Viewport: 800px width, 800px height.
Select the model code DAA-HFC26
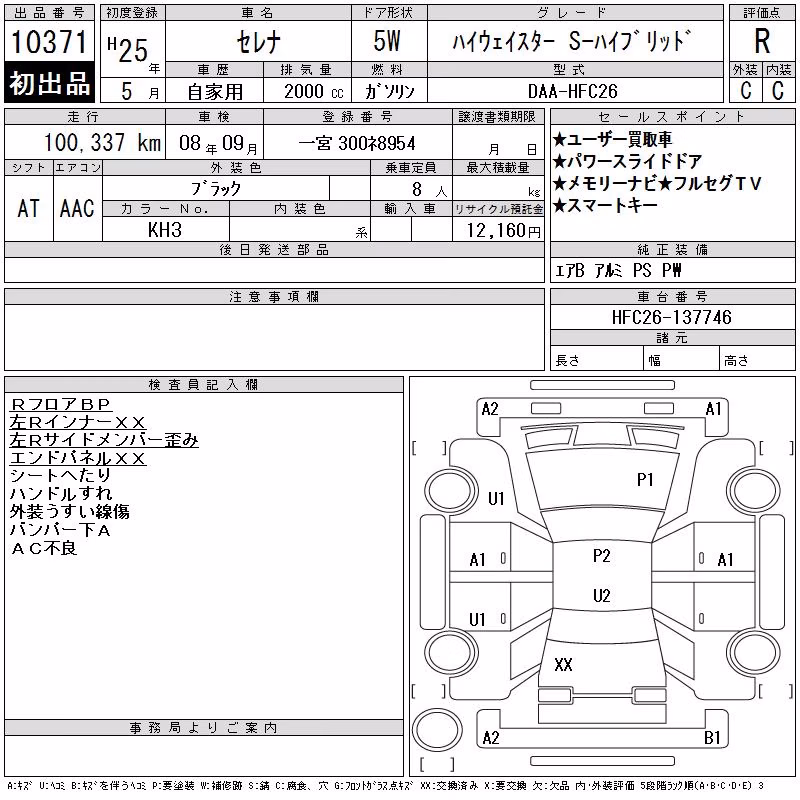572,91
